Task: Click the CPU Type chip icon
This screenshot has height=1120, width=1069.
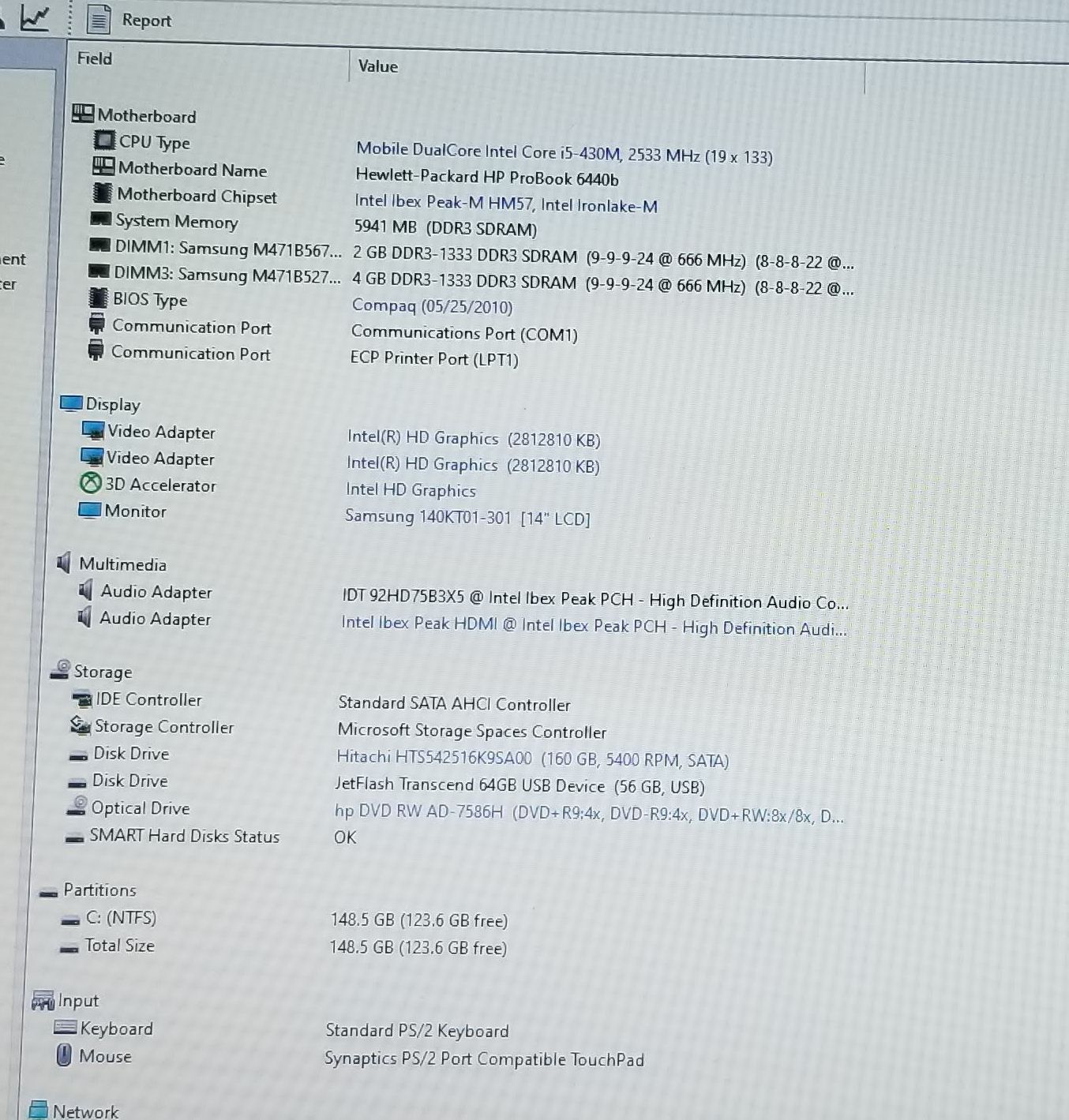Action: pos(104,140)
